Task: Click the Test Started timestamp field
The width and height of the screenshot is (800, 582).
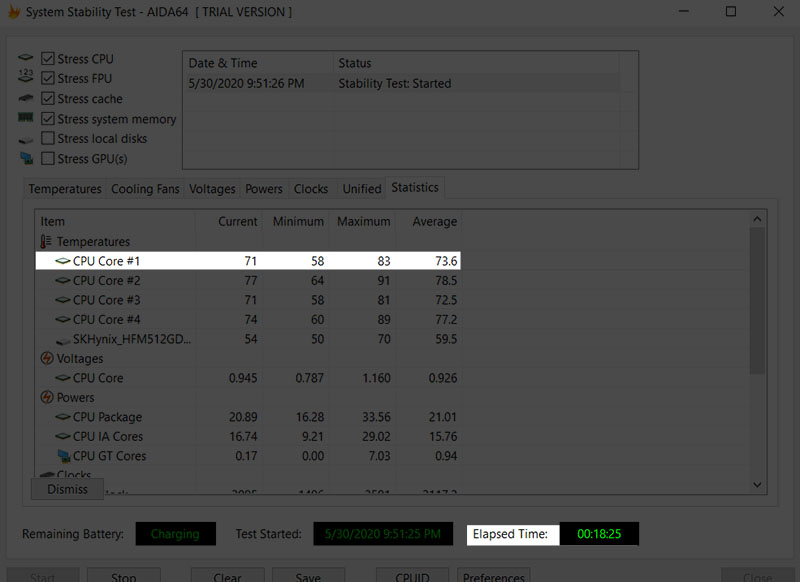Action: click(x=383, y=534)
